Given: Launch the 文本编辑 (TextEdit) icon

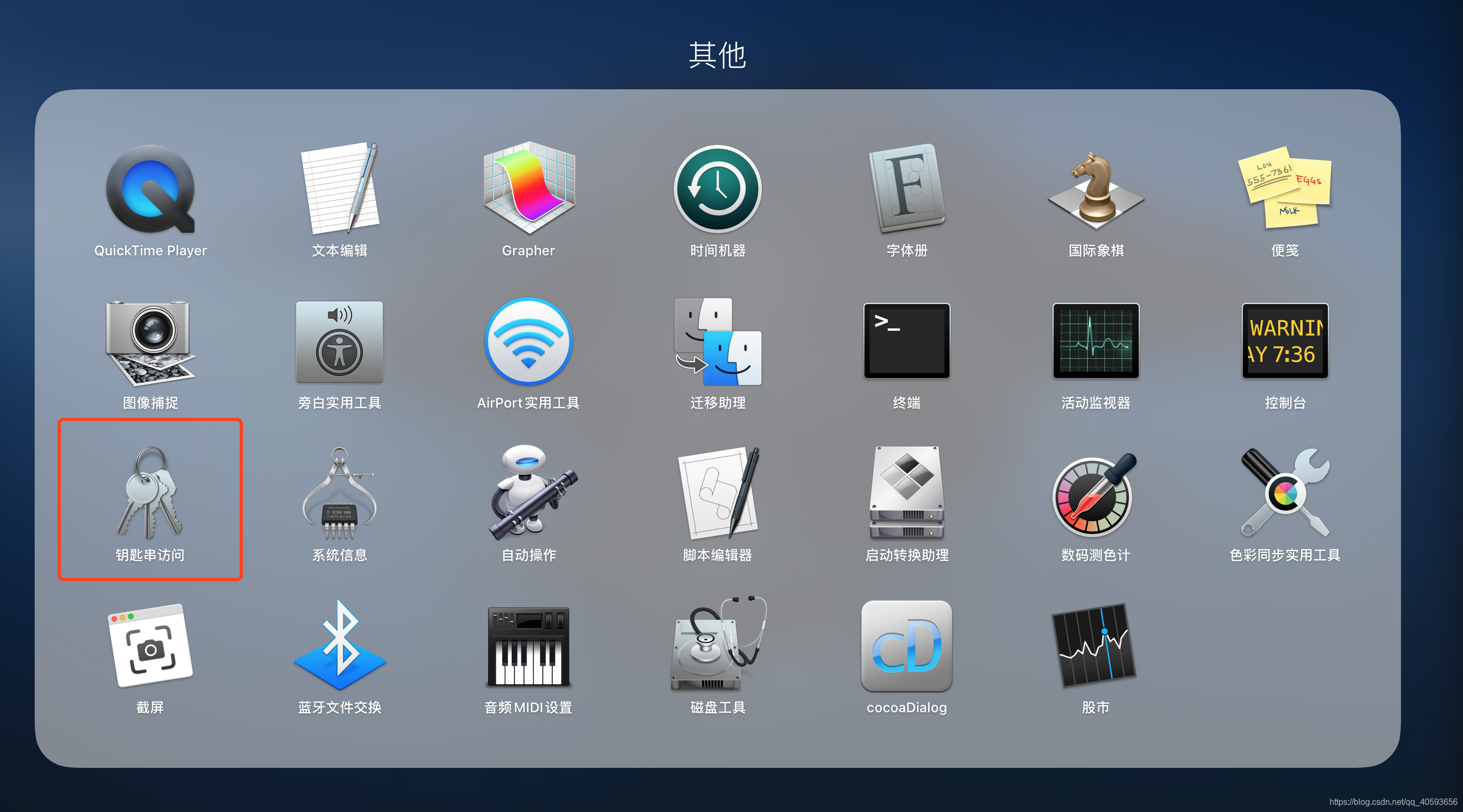Looking at the screenshot, I should 339,188.
